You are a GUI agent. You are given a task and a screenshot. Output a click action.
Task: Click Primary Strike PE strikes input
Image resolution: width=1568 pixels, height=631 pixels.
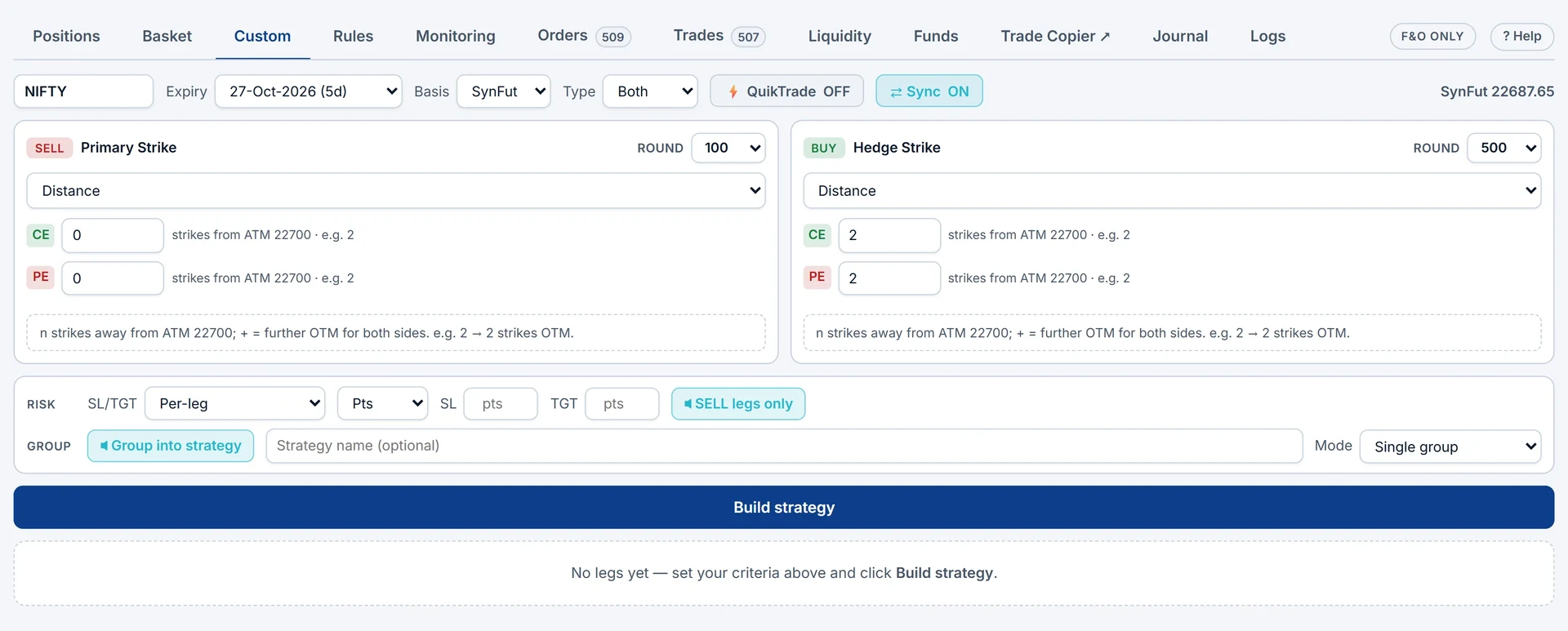pos(113,278)
